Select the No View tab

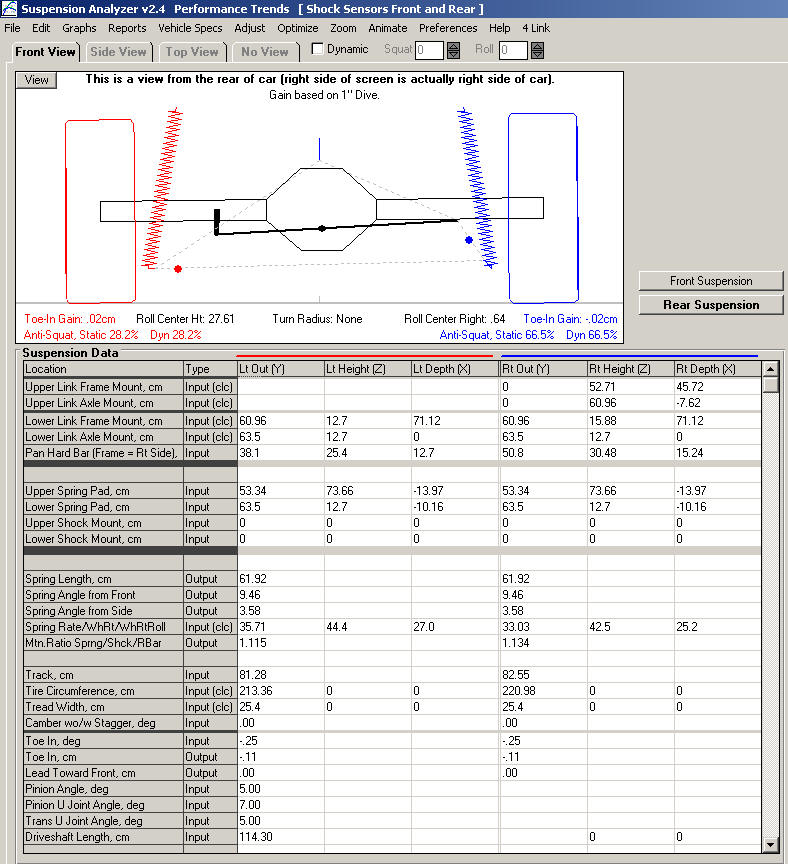pos(265,52)
